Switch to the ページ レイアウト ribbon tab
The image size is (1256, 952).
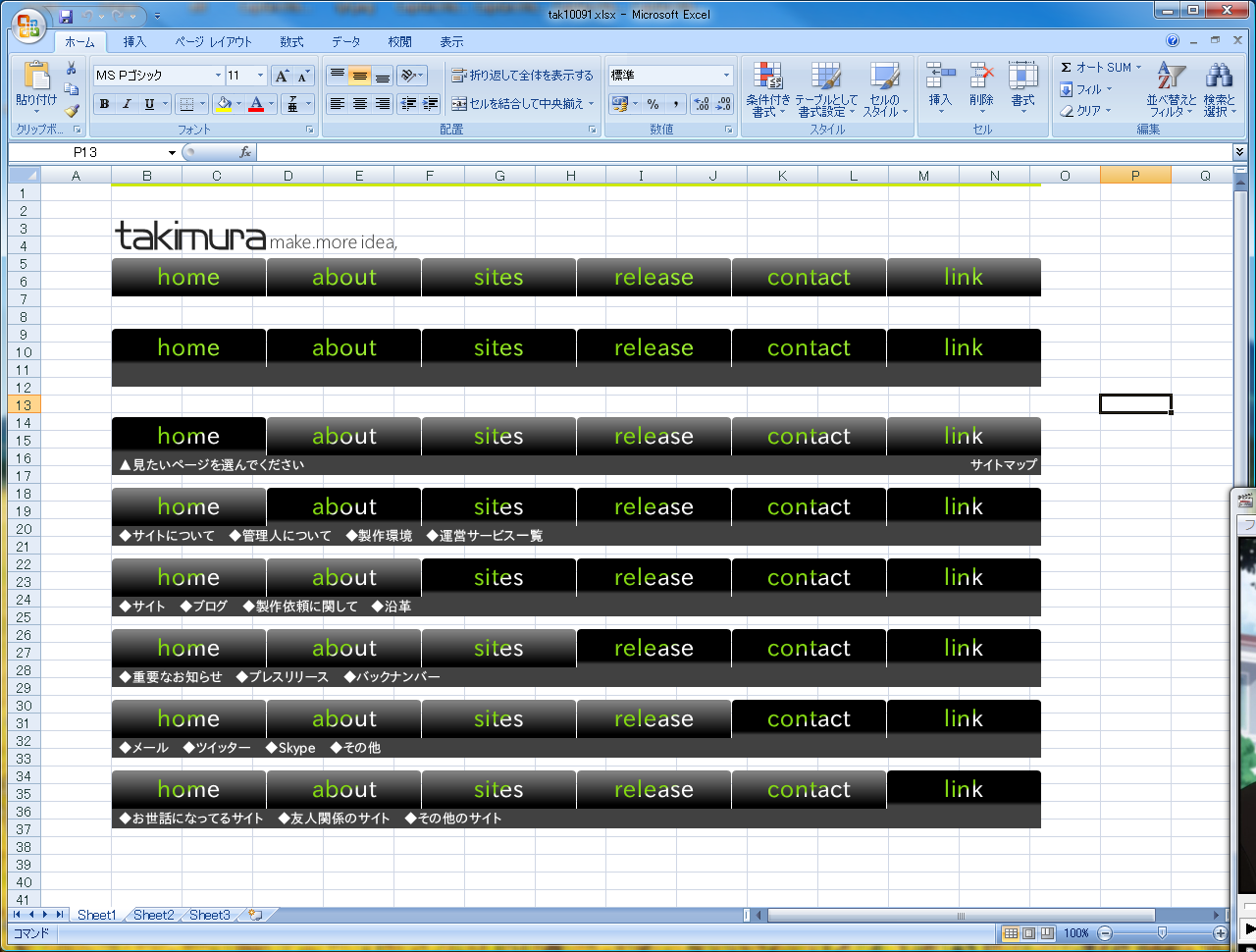[213, 42]
